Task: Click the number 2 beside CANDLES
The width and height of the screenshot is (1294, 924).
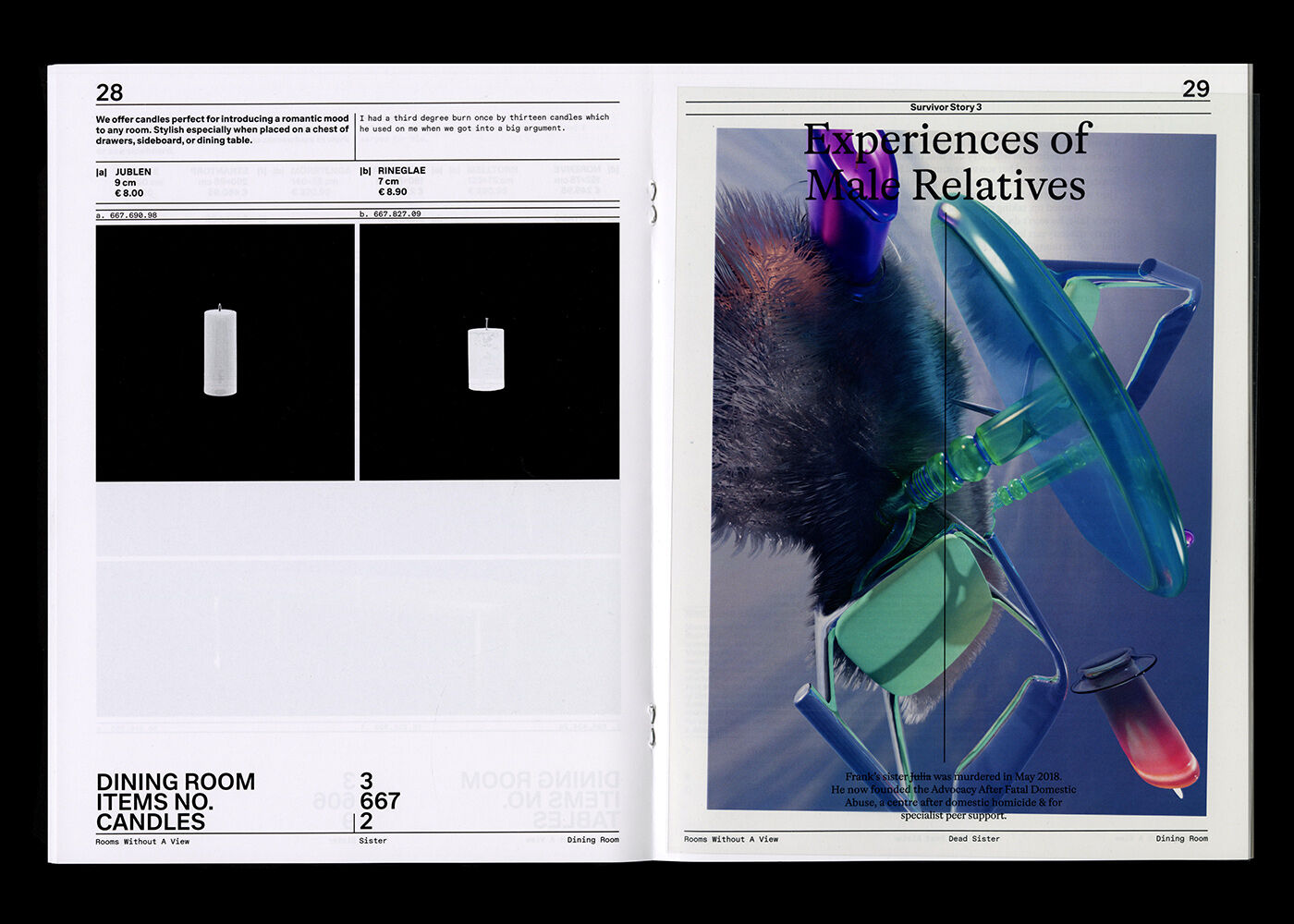Action: 366,821
